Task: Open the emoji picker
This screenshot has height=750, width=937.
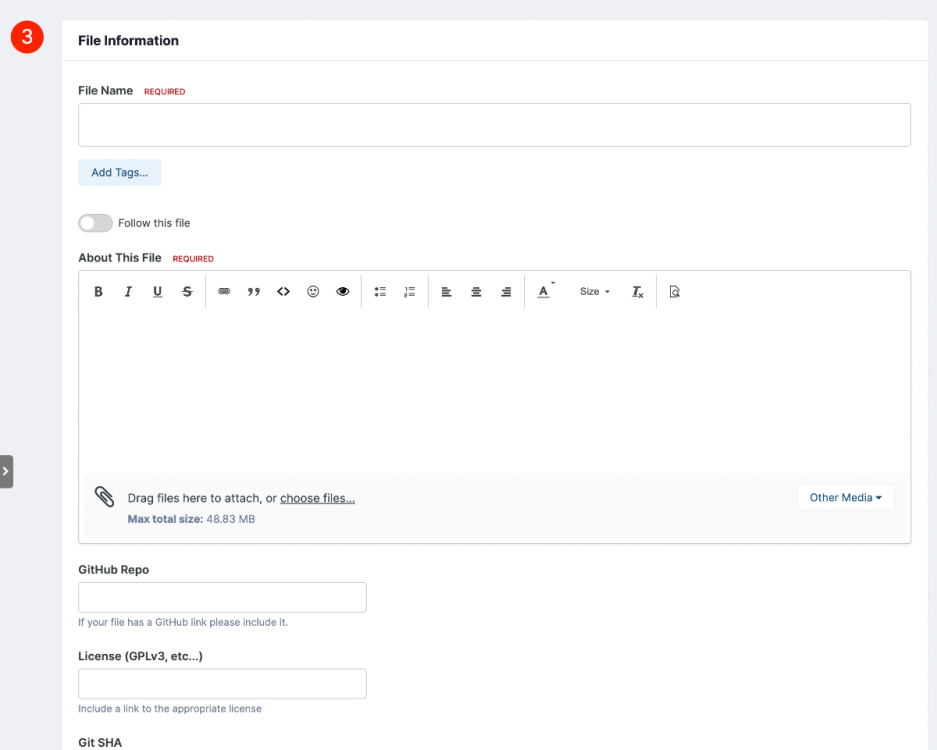Action: [313, 292]
